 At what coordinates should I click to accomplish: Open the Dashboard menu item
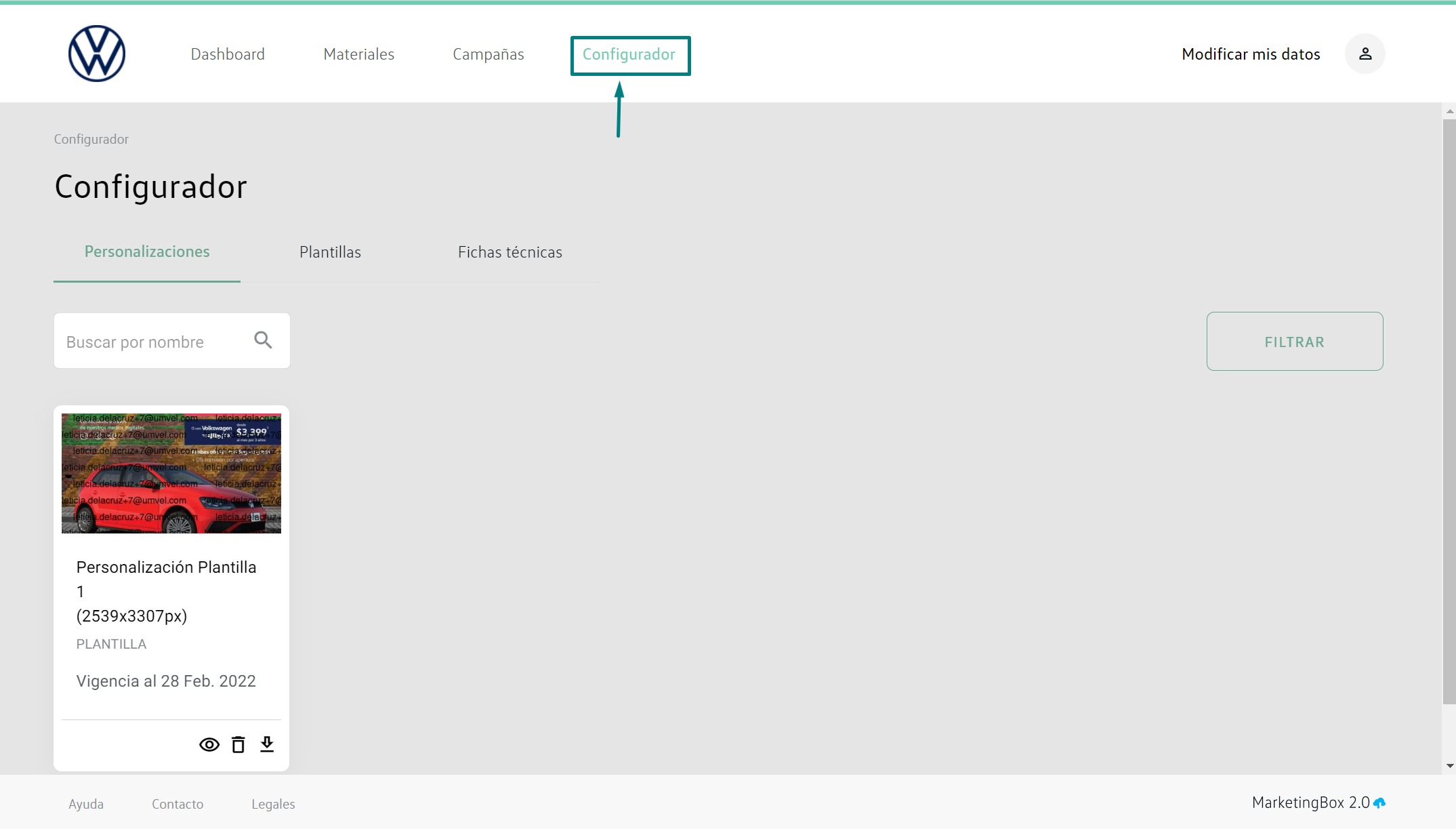pyautogui.click(x=228, y=54)
